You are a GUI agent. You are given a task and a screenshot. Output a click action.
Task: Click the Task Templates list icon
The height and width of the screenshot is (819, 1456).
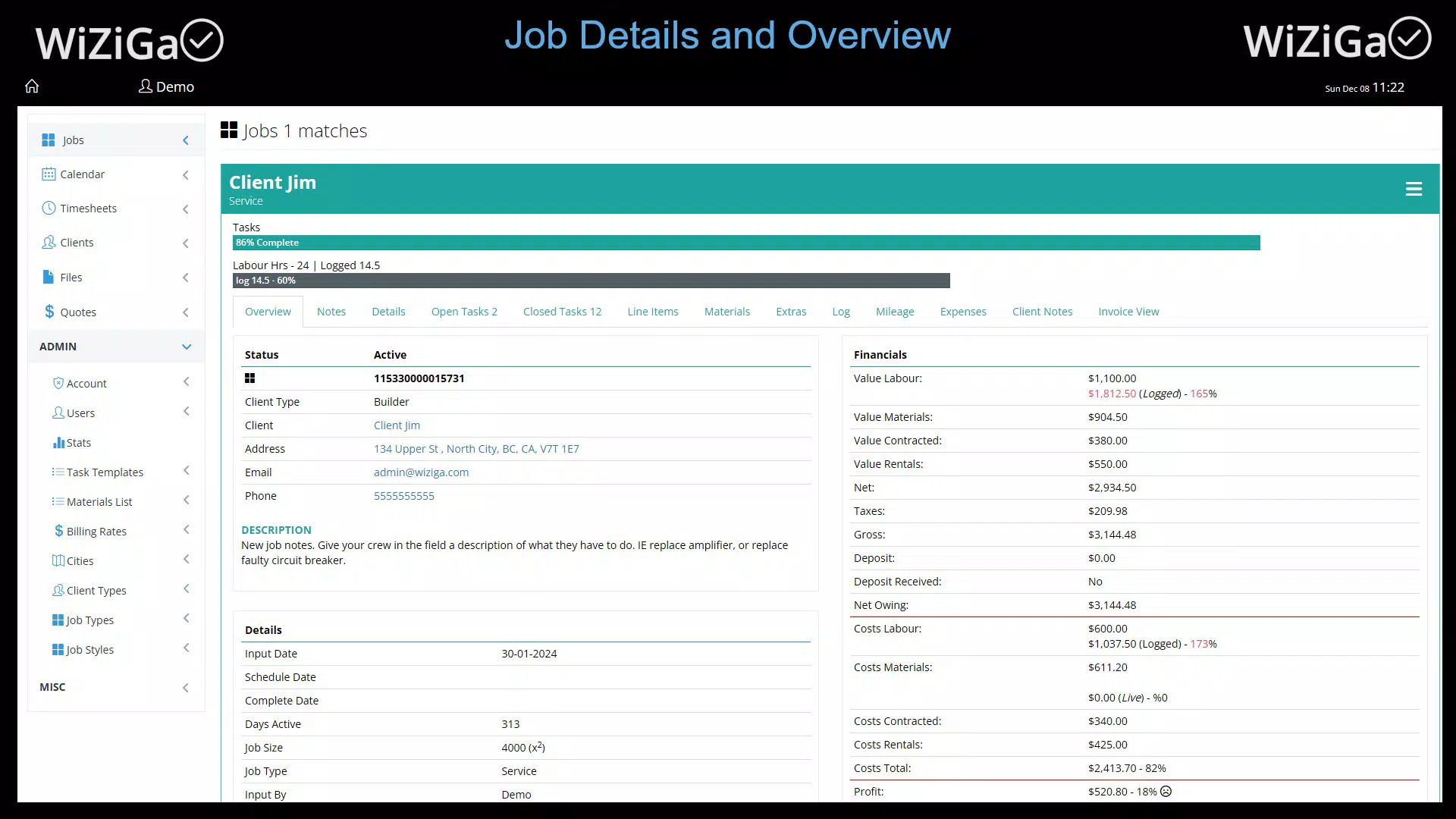[x=58, y=472]
